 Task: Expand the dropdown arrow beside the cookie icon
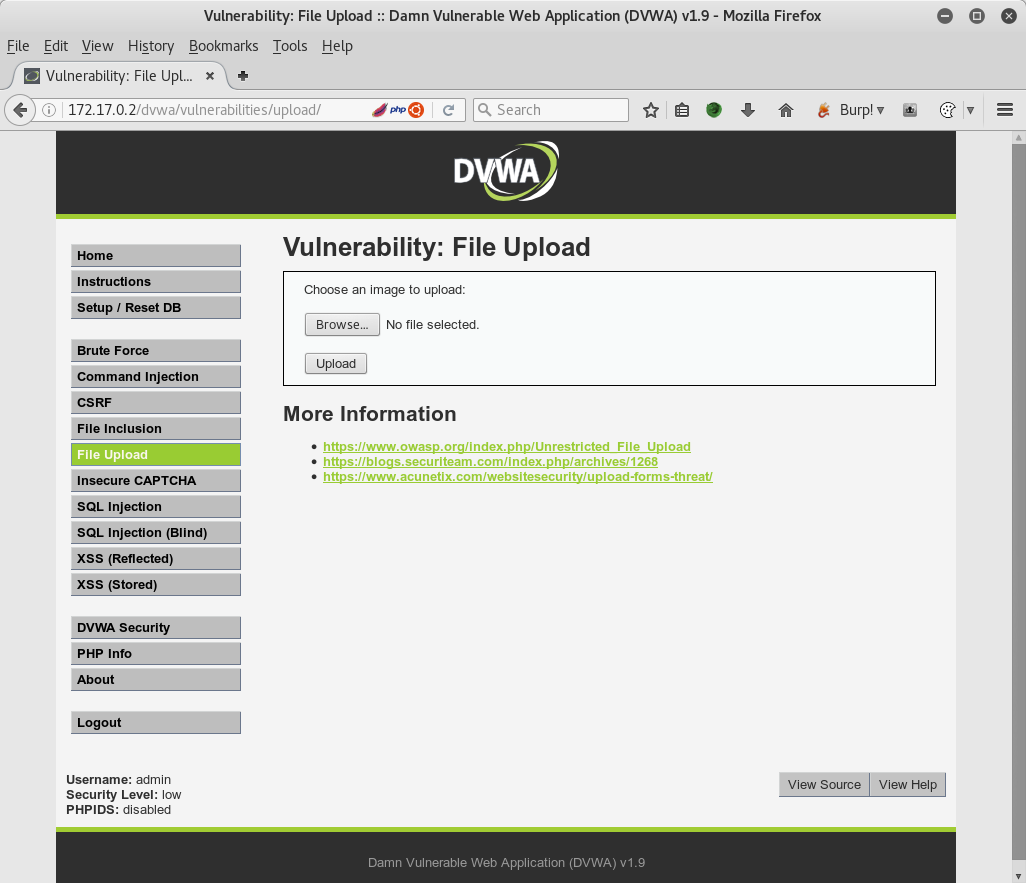(x=970, y=110)
